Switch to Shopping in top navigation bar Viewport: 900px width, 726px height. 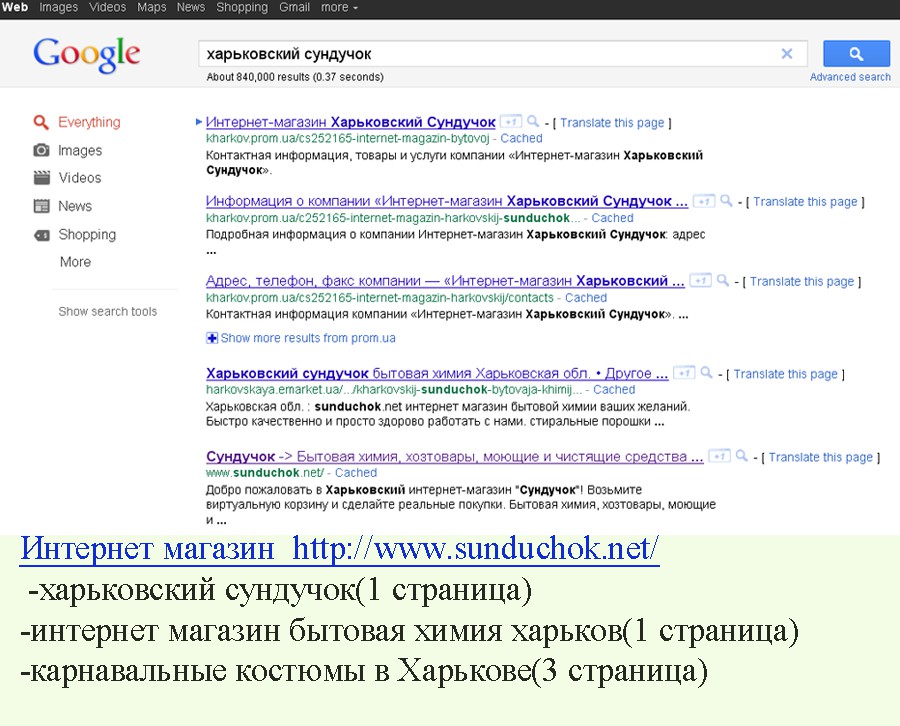pos(242,7)
